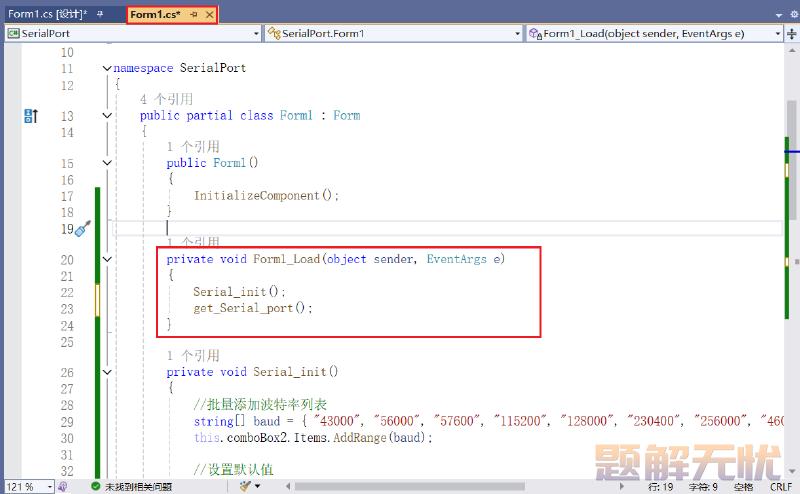The image size is (800, 494).
Task: Click the vertical scrollbar down arrow
Action: pos(792,471)
